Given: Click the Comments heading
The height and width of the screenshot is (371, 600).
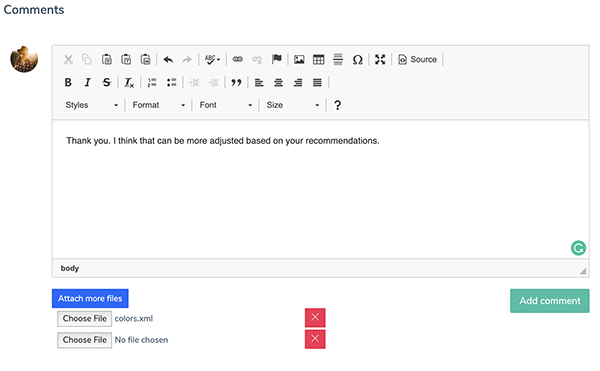Looking at the screenshot, I should pos(34,10).
